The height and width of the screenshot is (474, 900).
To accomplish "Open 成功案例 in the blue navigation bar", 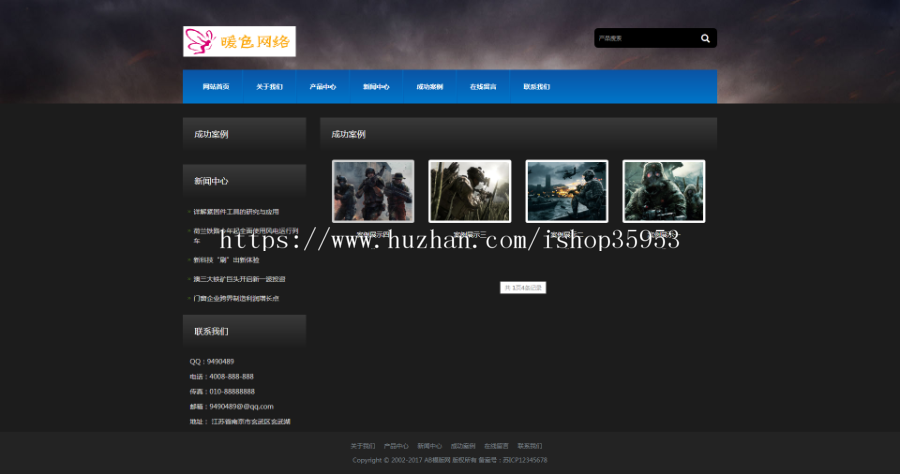I will pos(429,87).
